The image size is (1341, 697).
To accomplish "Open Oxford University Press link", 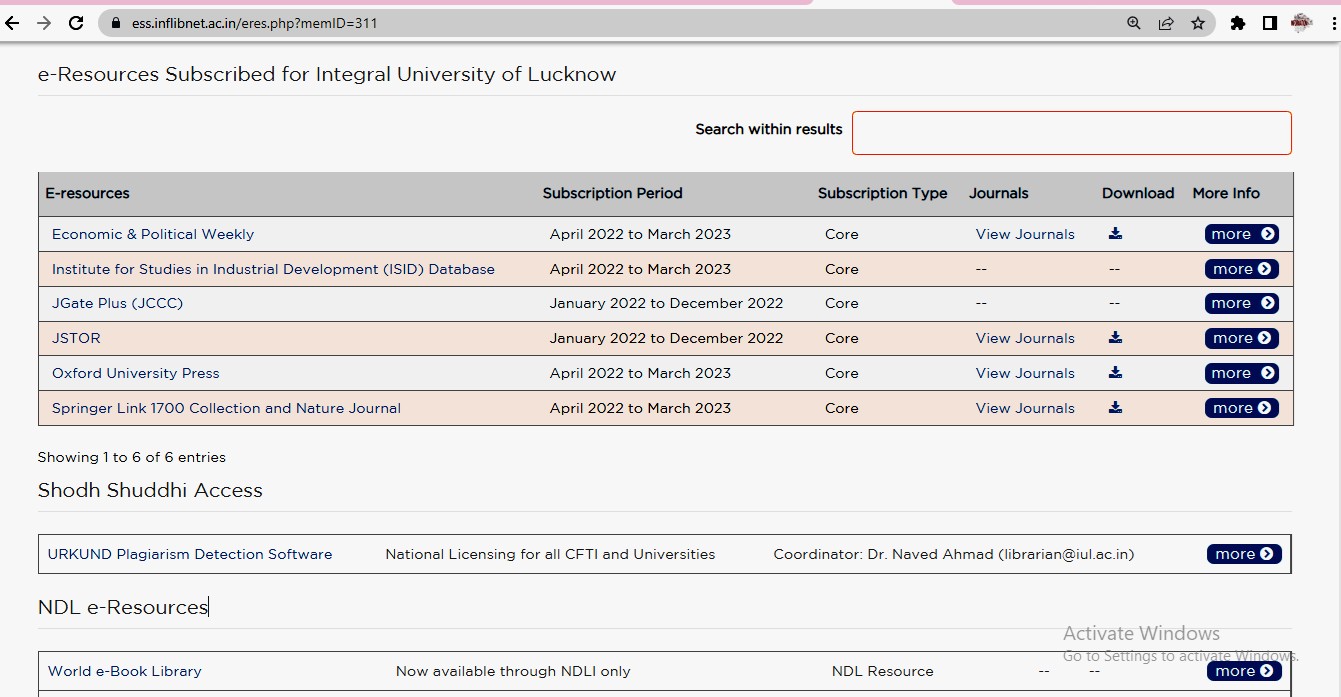I will click(x=136, y=373).
